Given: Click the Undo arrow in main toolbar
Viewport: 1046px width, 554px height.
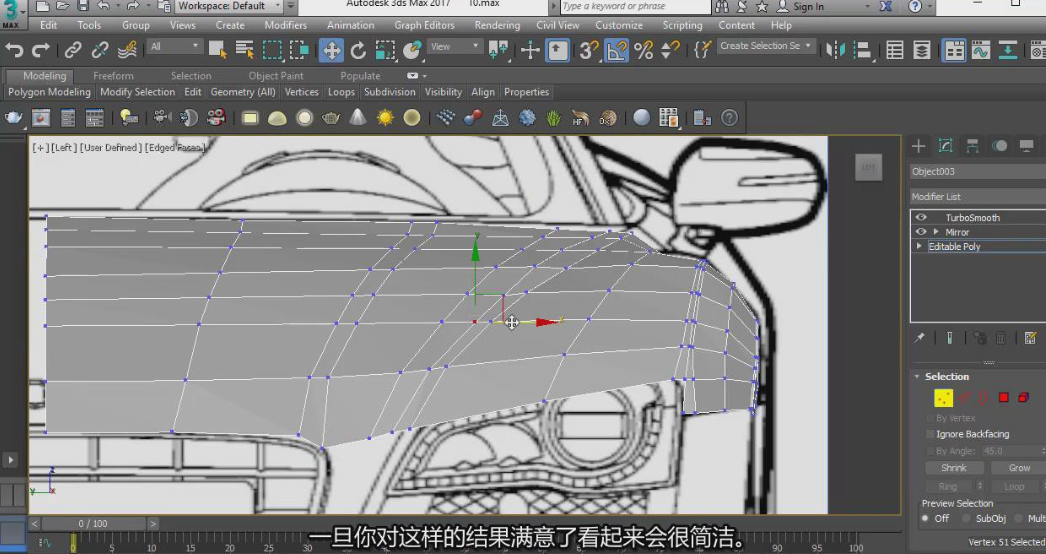Looking at the screenshot, I should [14, 50].
